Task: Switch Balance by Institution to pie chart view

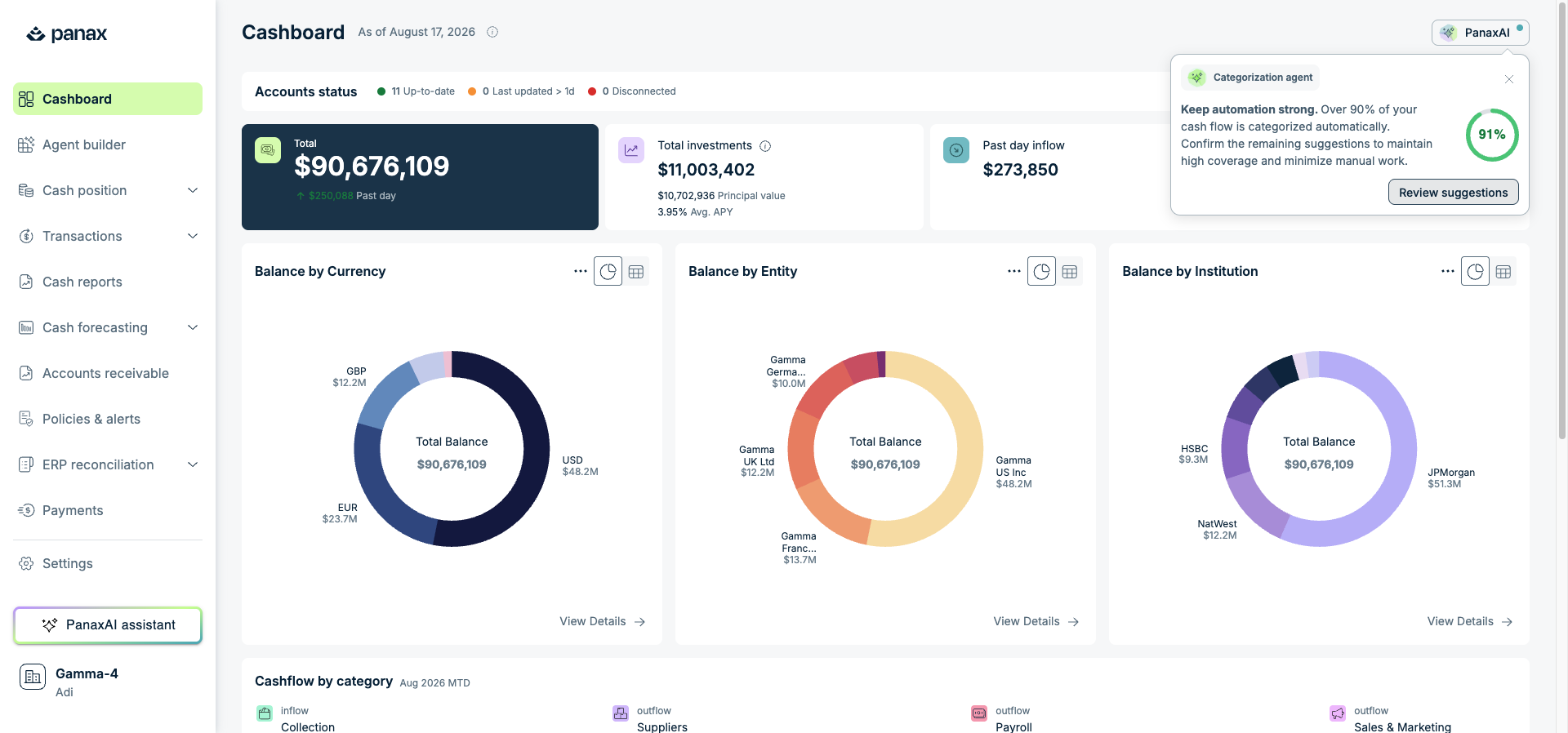Action: [x=1475, y=272]
